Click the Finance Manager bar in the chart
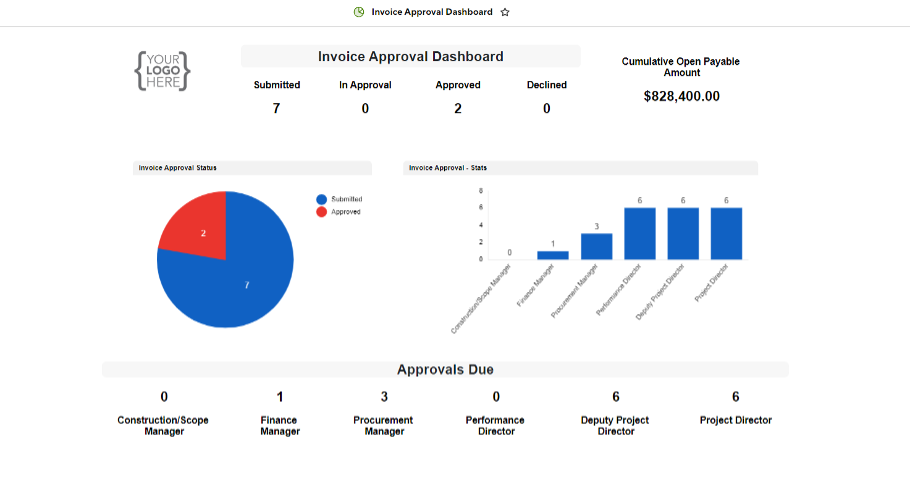 click(x=553, y=254)
